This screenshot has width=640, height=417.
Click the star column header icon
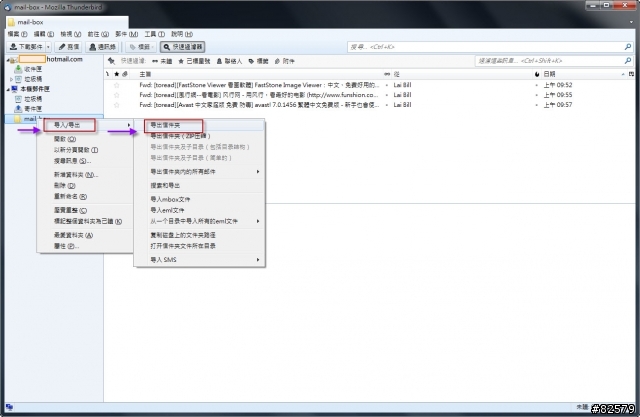tap(117, 74)
